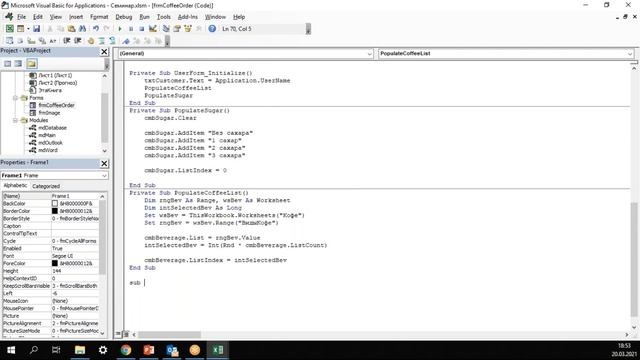Click the Paste toolbar icon
640x360 pixels.
coord(71,29)
